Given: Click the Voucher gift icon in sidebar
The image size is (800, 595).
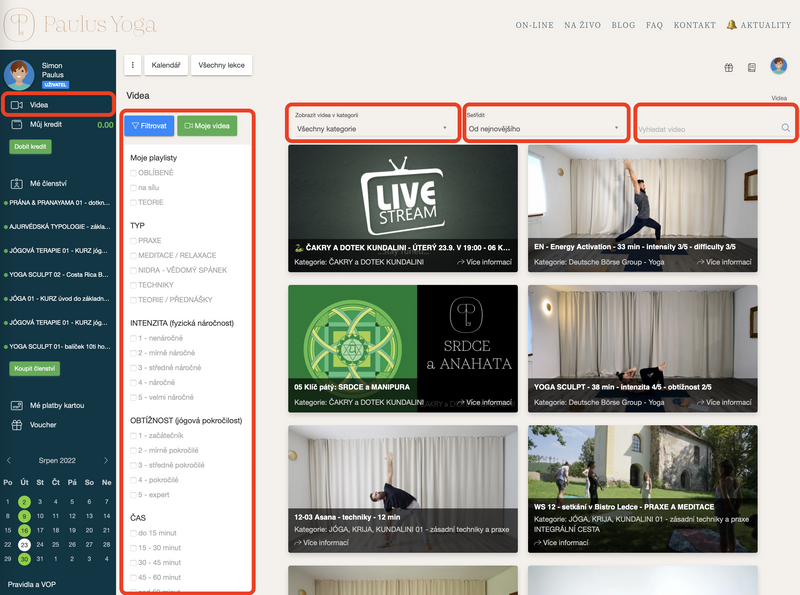Looking at the screenshot, I should coord(17,425).
